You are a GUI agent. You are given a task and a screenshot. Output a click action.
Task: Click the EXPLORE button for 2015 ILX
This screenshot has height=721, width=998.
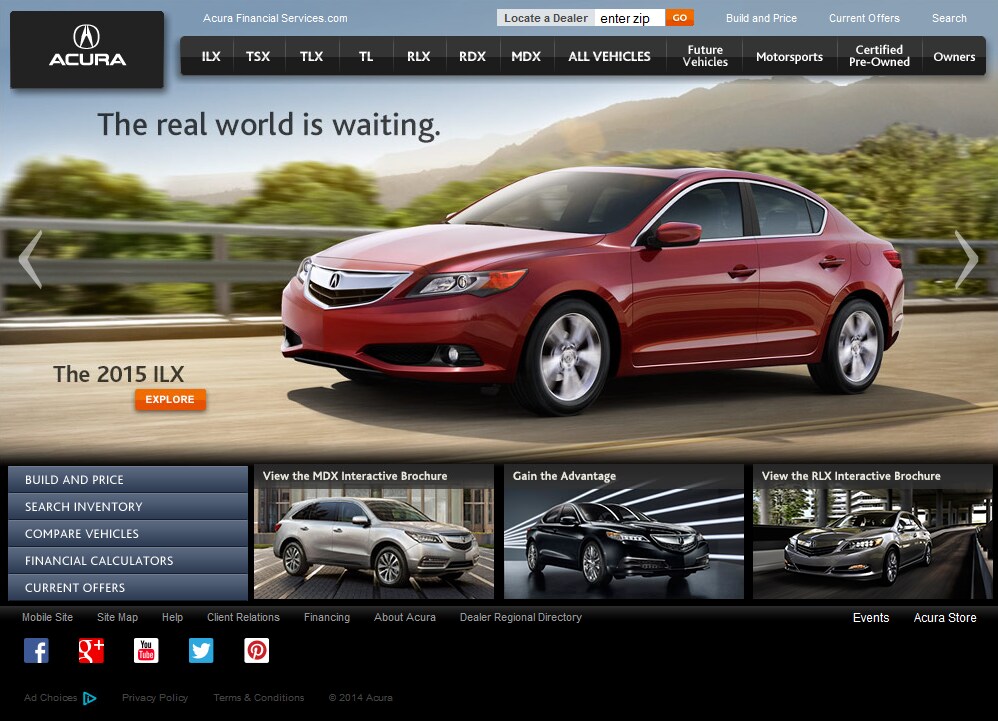click(x=170, y=400)
